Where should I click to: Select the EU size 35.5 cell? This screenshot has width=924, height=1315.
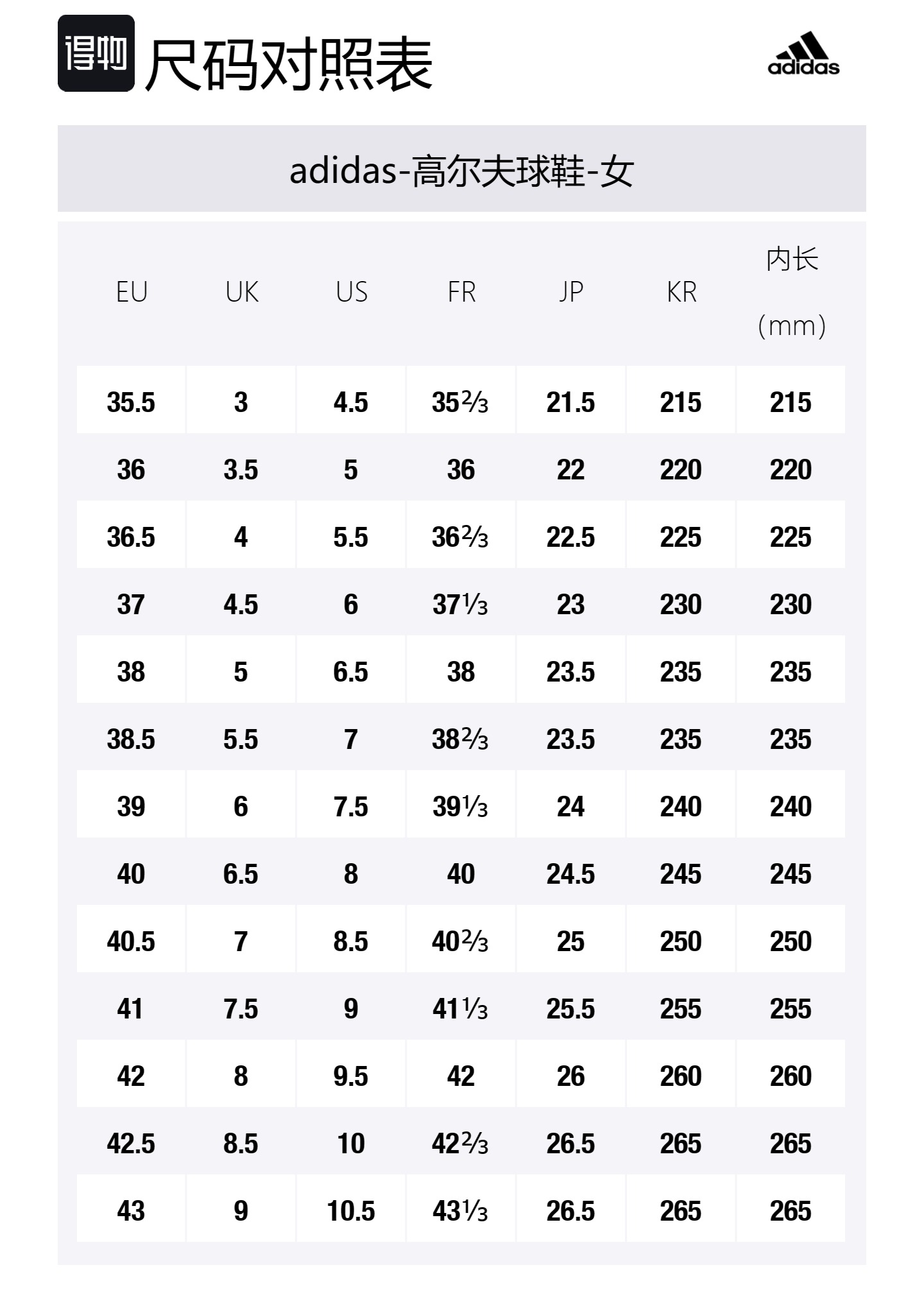pos(131,402)
